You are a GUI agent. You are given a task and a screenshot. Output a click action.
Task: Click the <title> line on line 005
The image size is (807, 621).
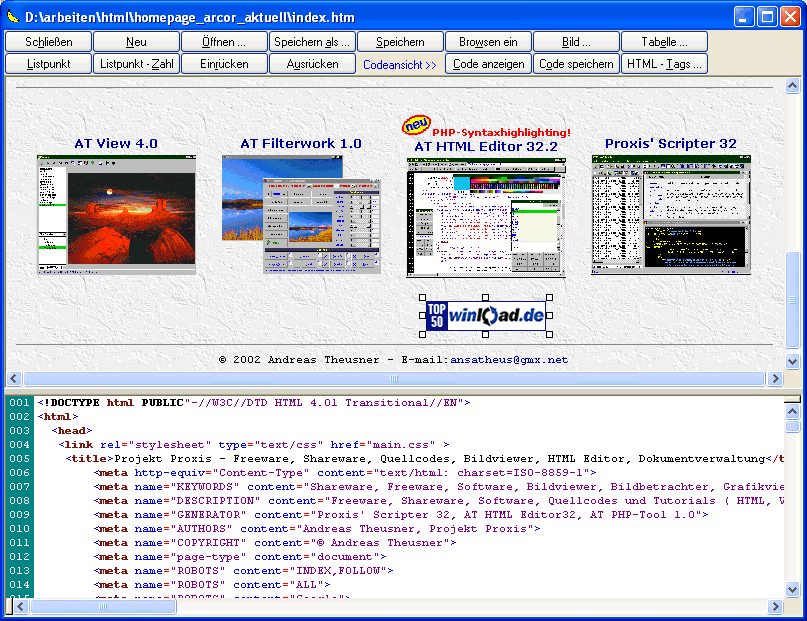425,458
